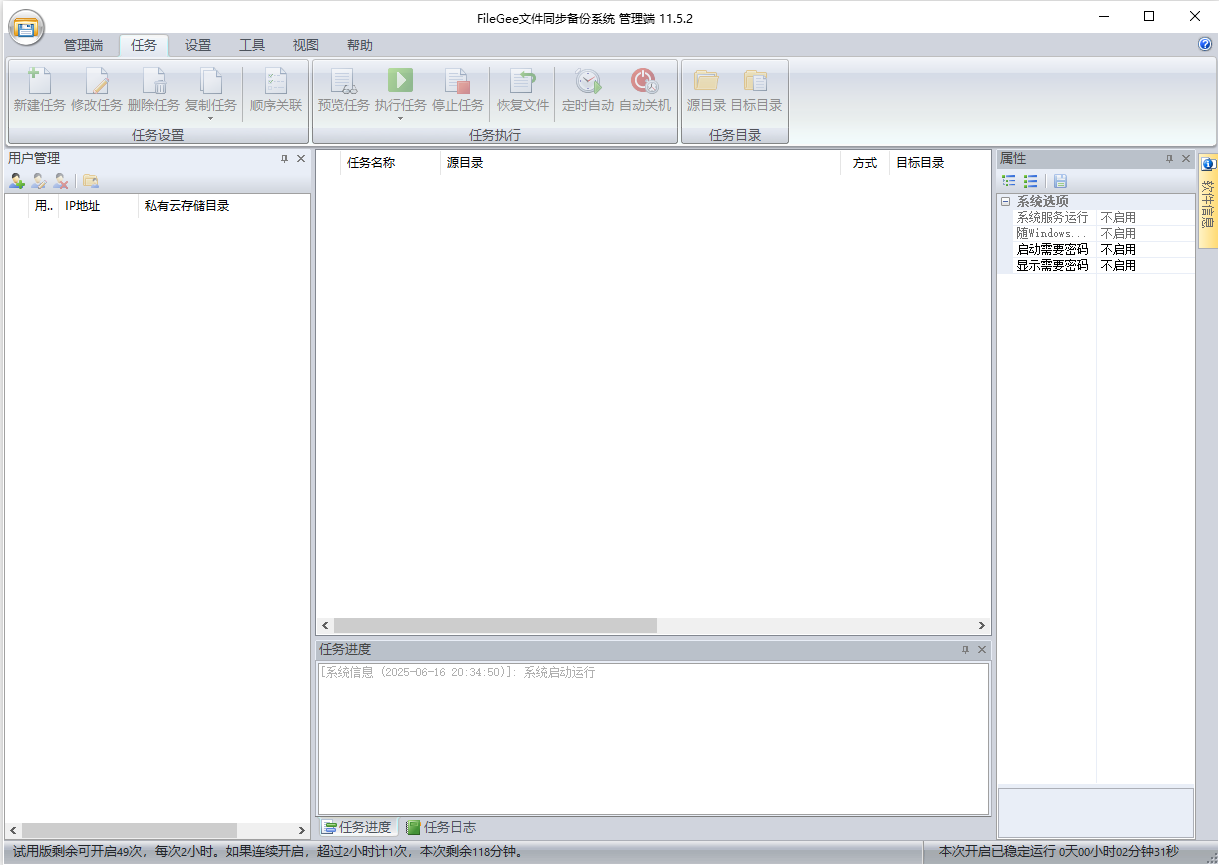Click the categorized view icon in 属性 panel

[1009, 181]
